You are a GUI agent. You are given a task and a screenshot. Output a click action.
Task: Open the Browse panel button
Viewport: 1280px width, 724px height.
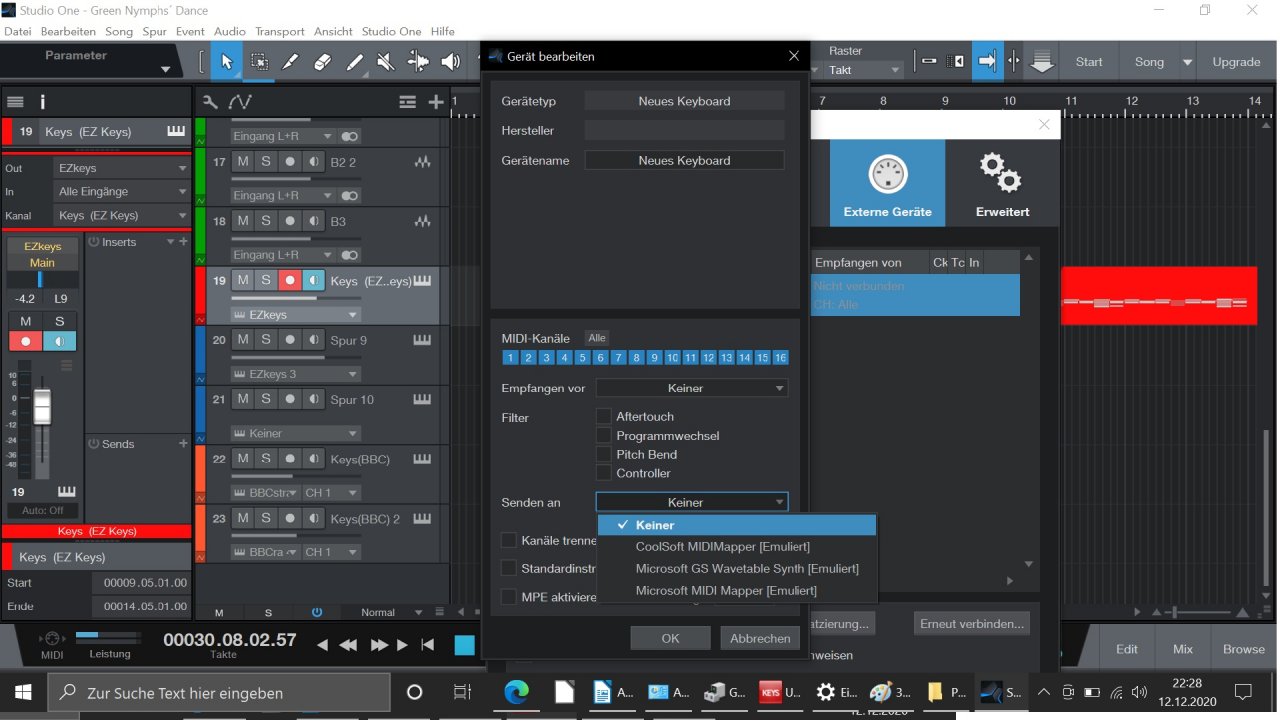click(1244, 649)
